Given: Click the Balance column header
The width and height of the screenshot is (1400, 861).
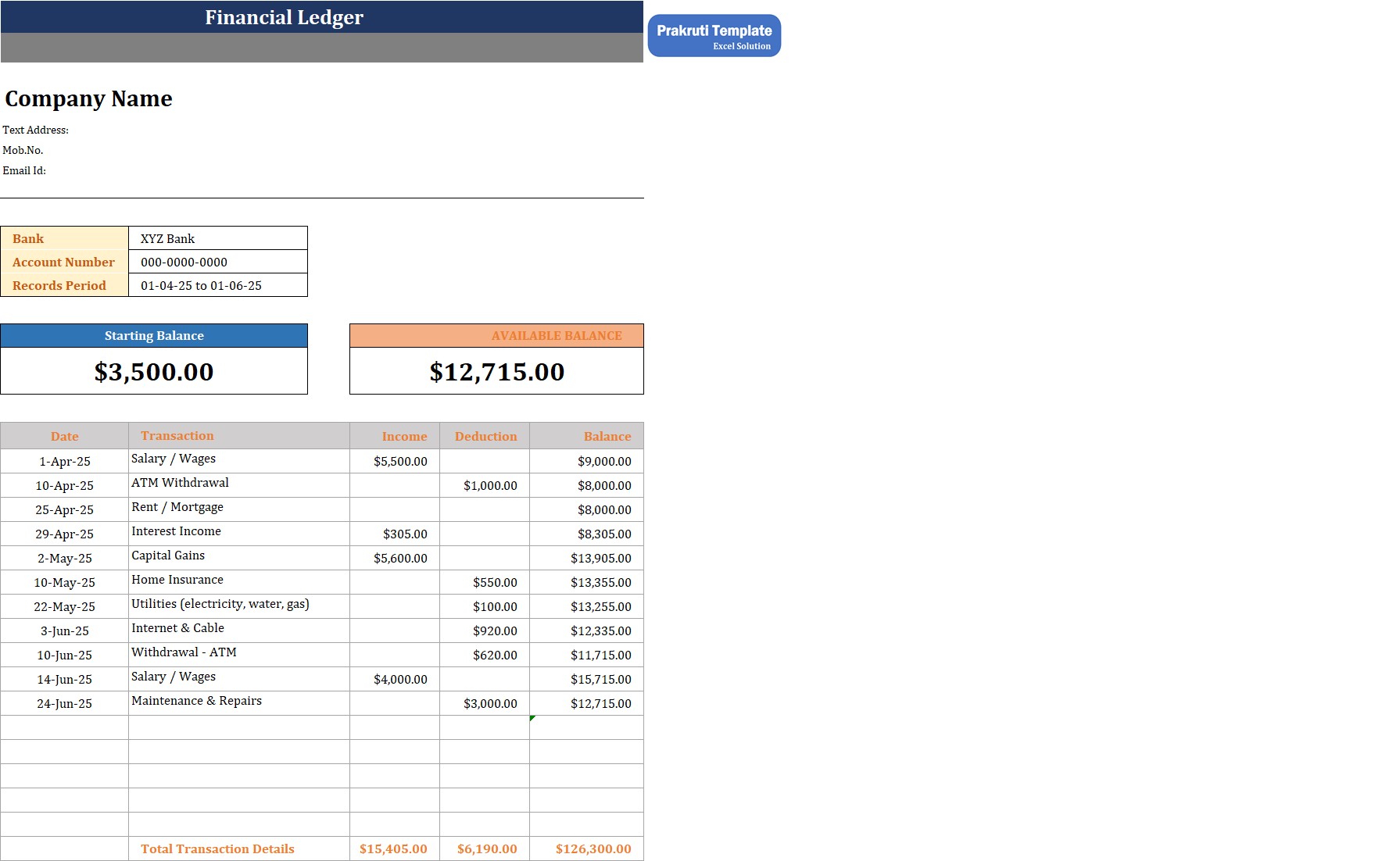Looking at the screenshot, I should click(586, 436).
